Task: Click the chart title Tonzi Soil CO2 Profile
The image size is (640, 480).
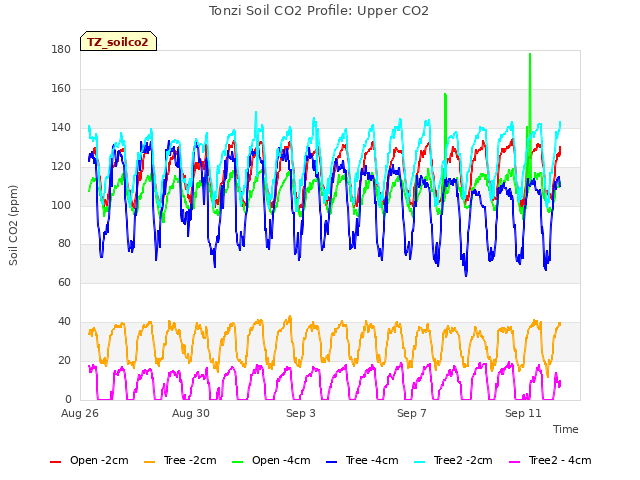Action: click(319, 11)
